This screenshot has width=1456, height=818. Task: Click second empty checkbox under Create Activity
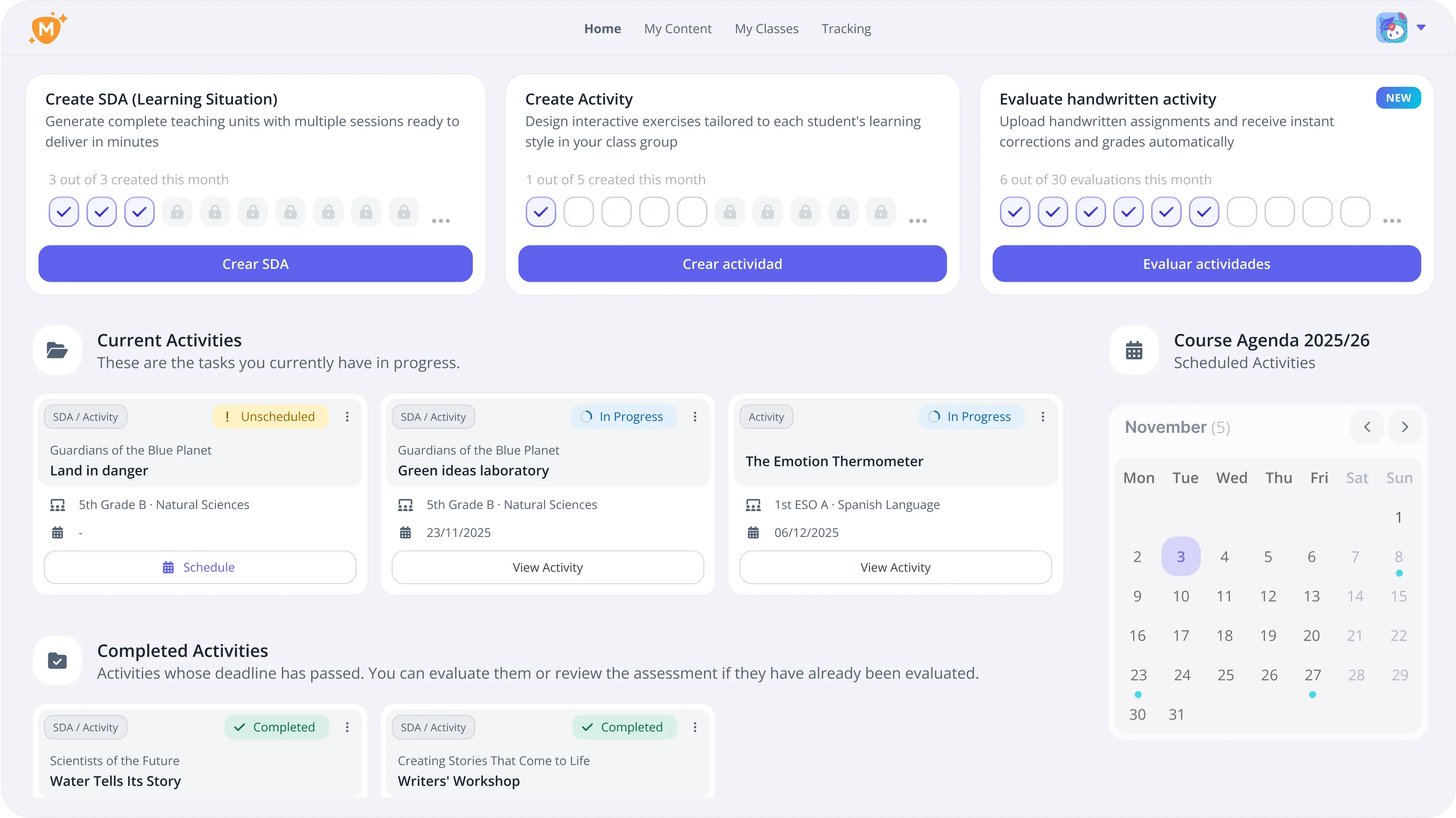616,212
